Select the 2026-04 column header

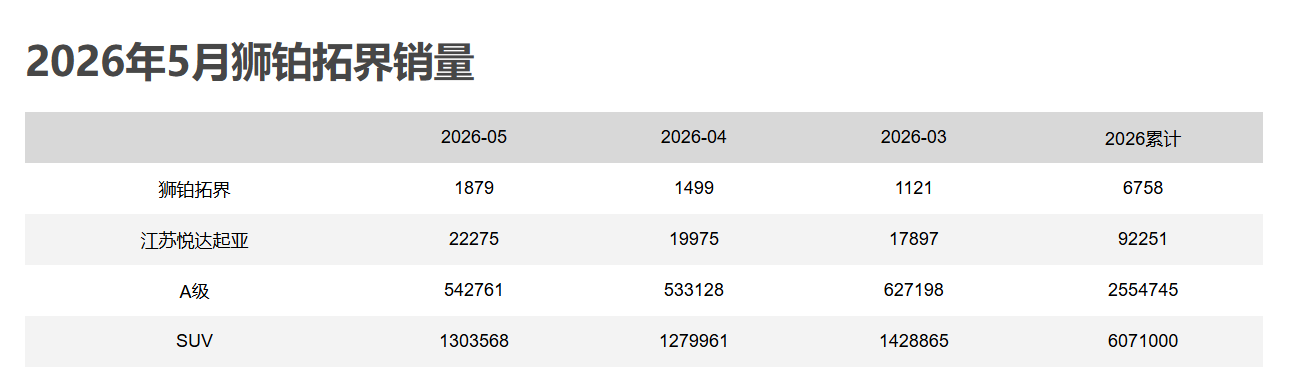coord(694,137)
